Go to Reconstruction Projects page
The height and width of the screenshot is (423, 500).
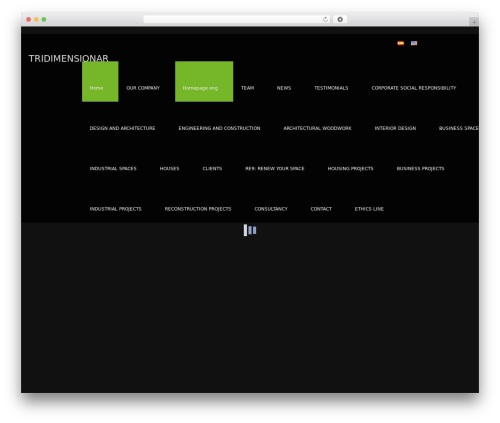tap(198, 209)
